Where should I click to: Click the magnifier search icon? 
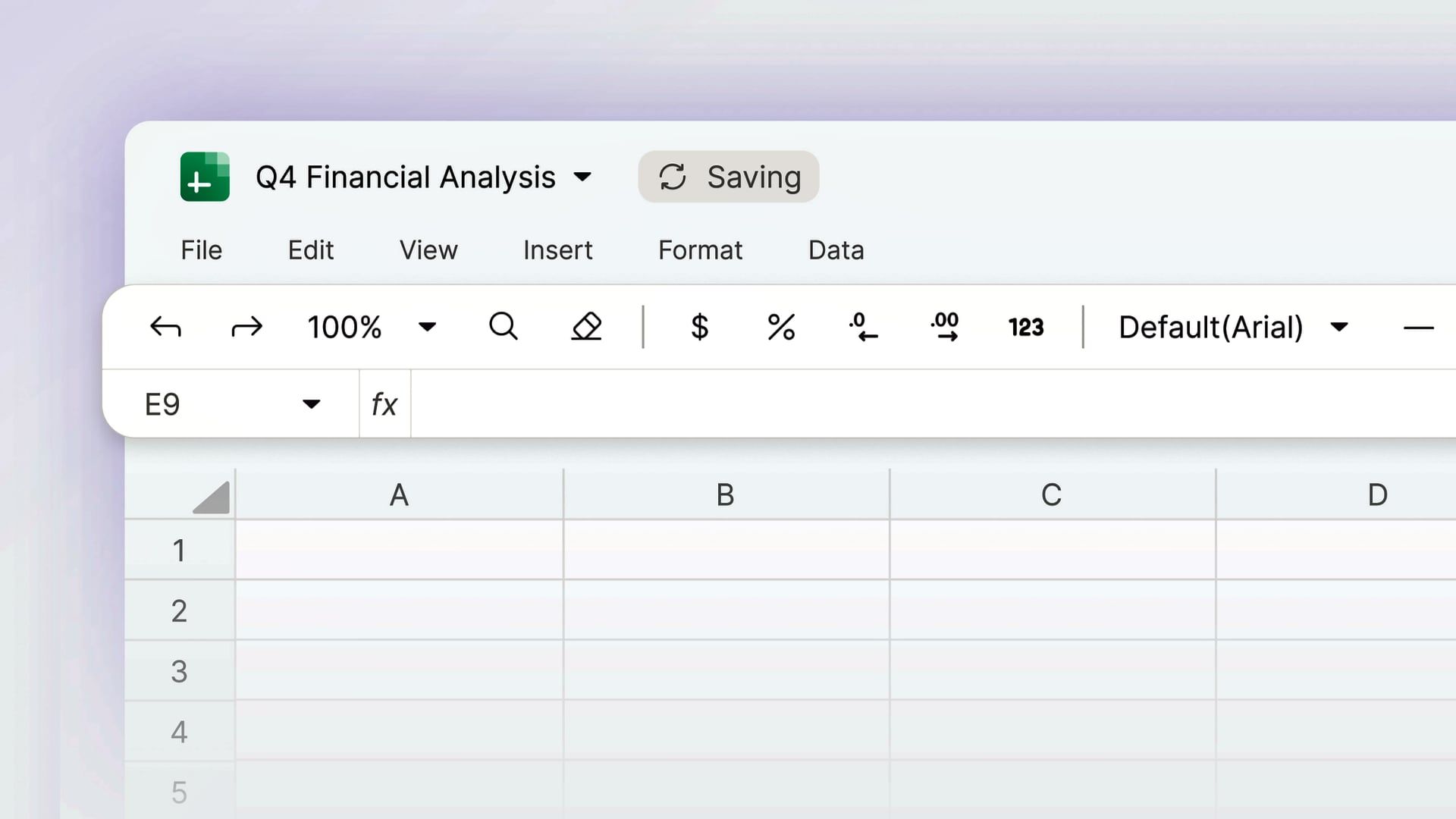pos(504,327)
